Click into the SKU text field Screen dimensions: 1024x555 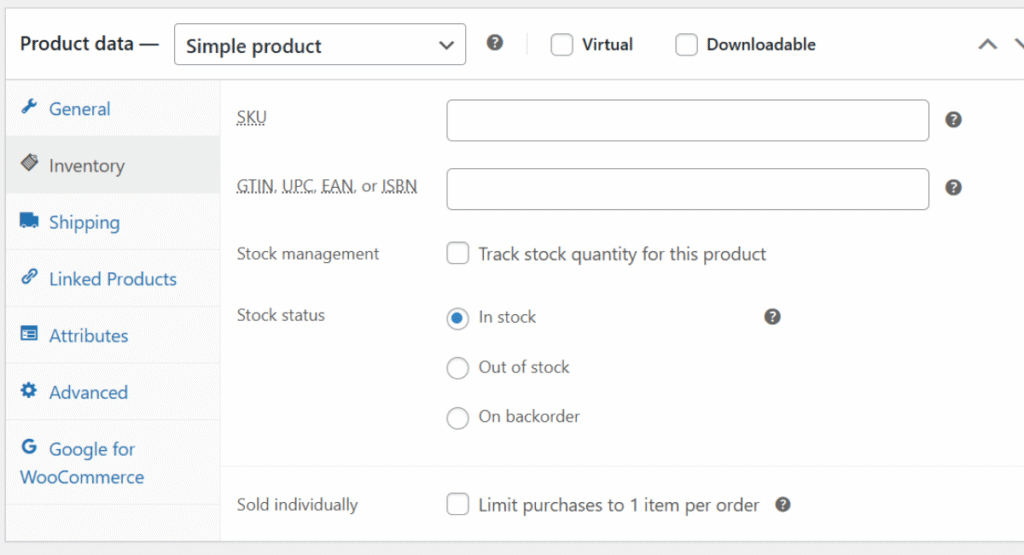687,120
